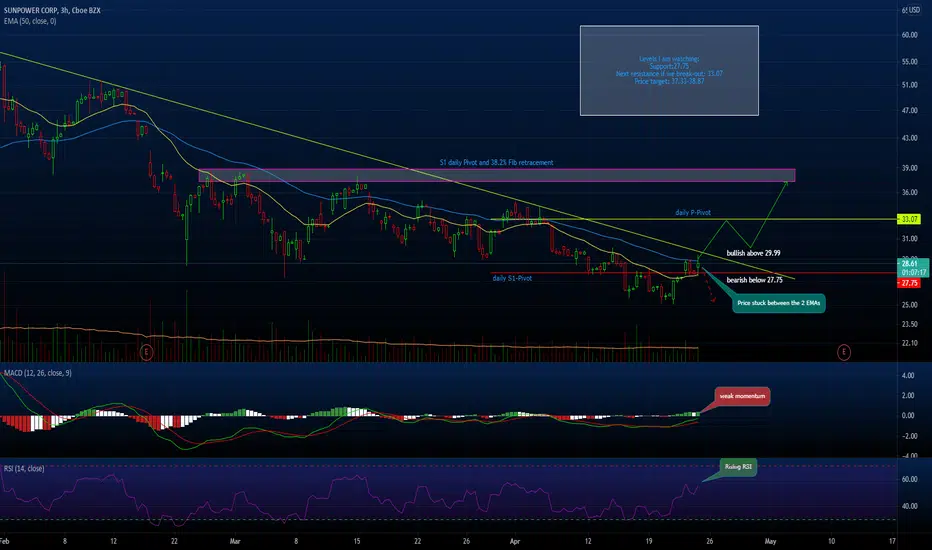Click the 36.00 price axis value
Viewport: 932px width, 550px height.
click(x=909, y=192)
